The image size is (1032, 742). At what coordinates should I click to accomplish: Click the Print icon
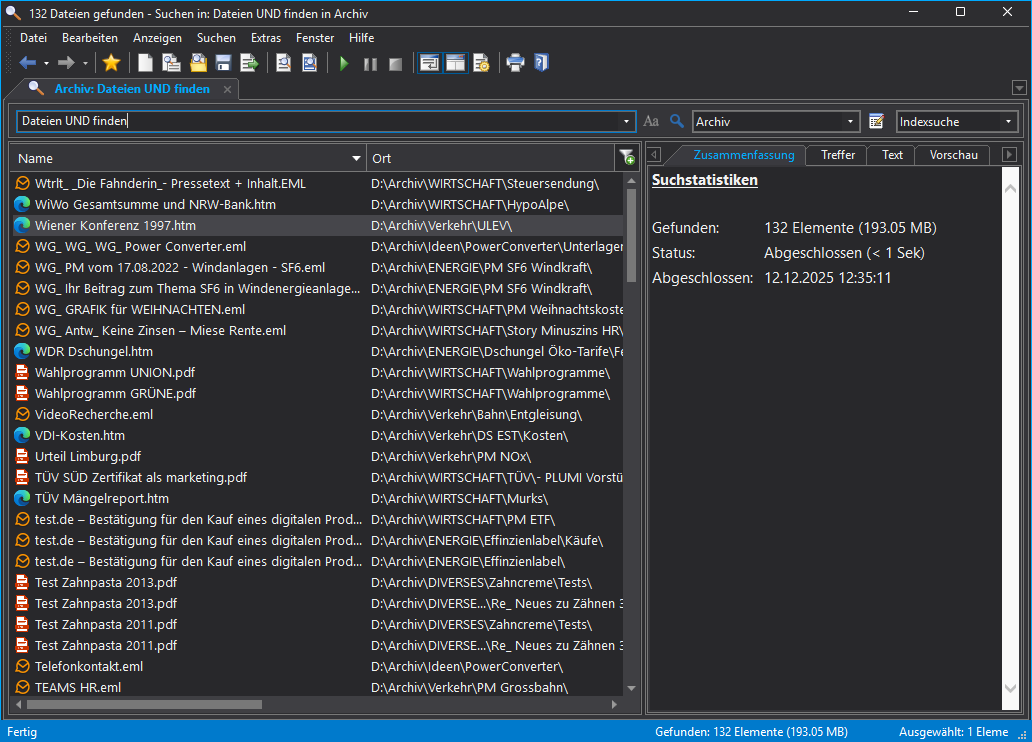[515, 63]
